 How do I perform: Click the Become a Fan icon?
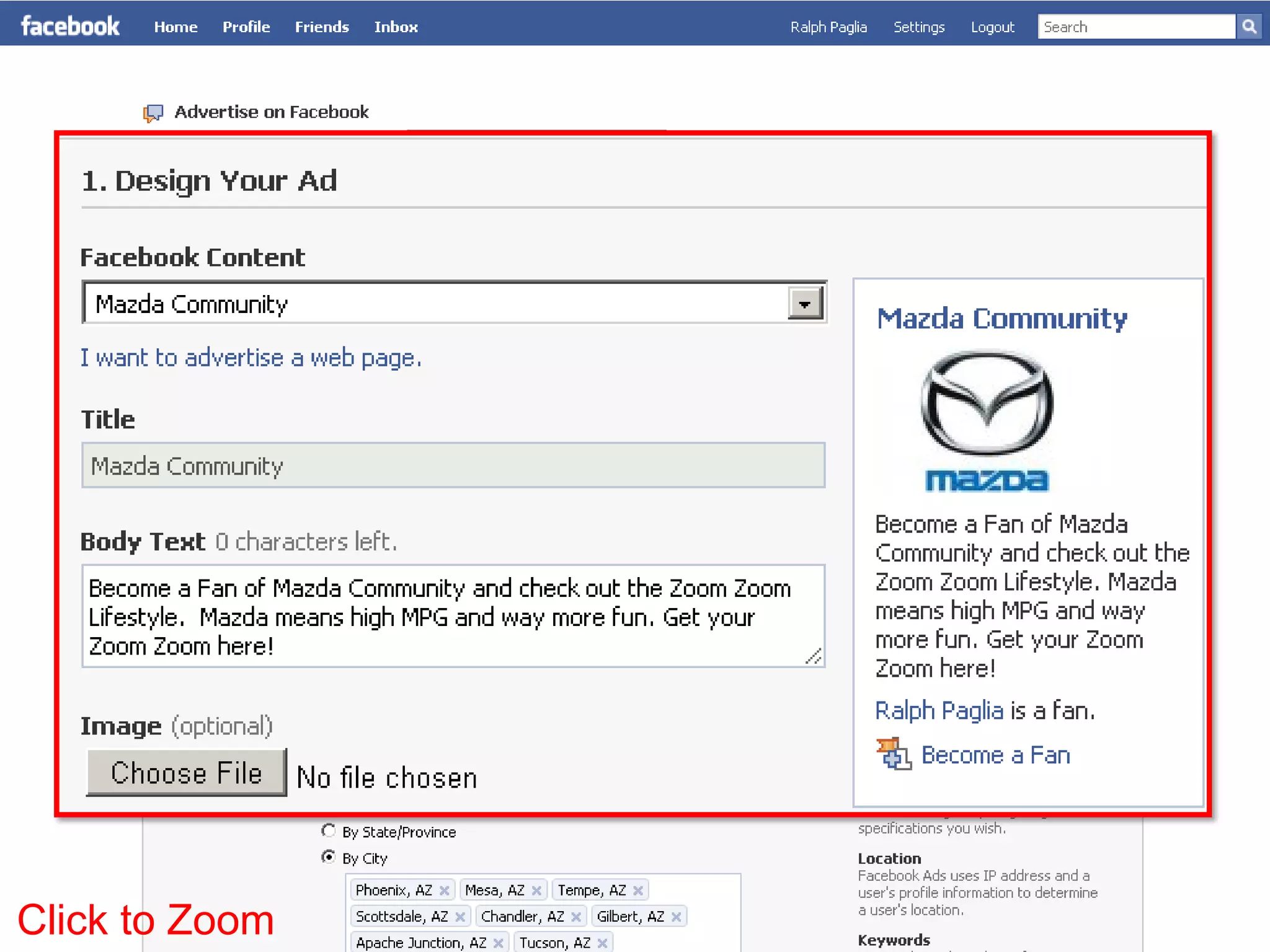(893, 754)
